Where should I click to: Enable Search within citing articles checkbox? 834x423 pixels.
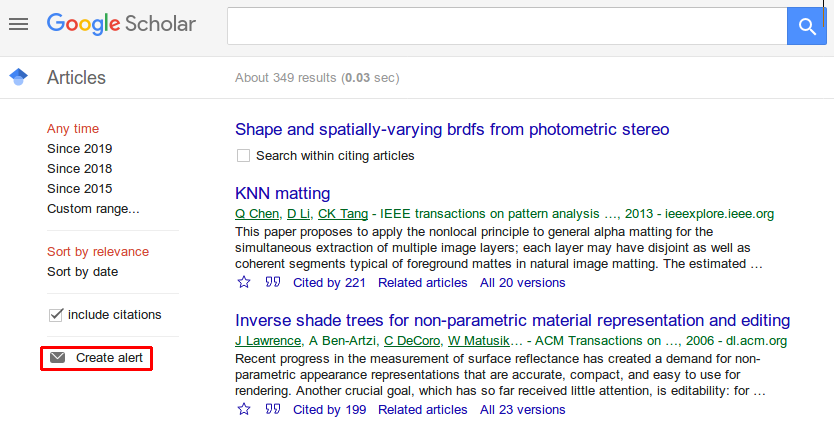243,156
